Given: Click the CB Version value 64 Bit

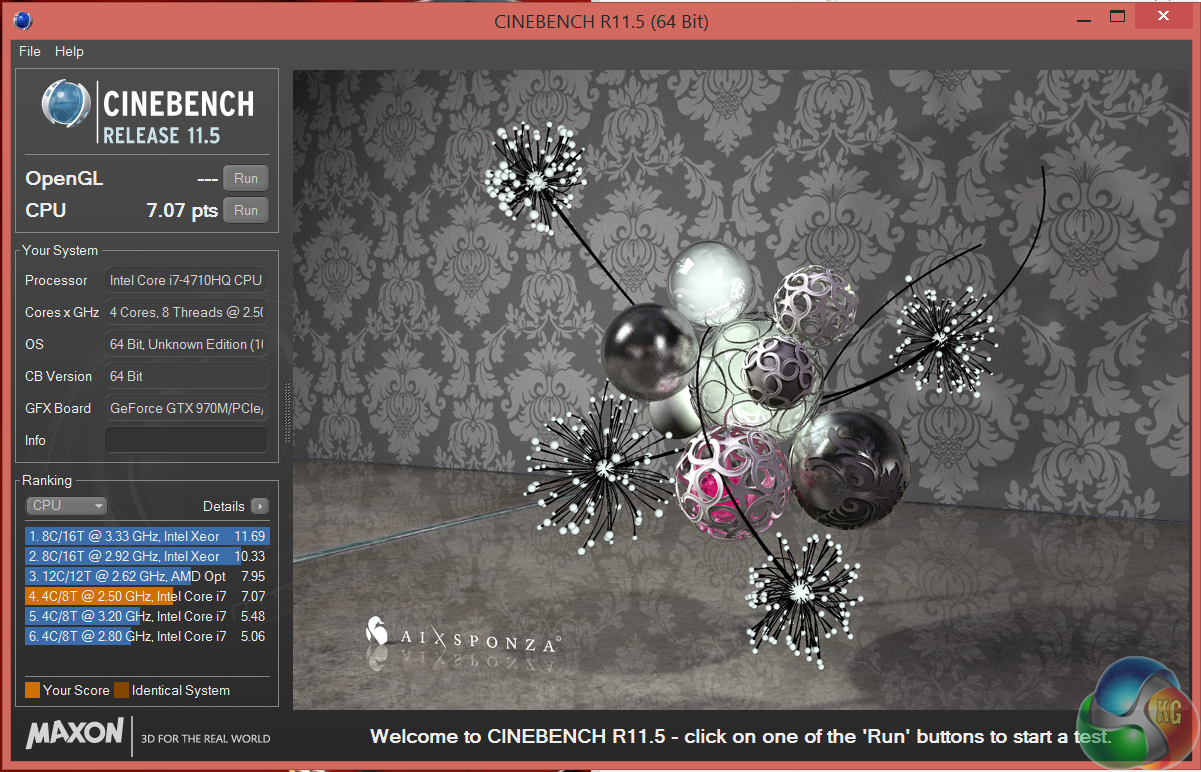Looking at the screenshot, I should click(187, 376).
